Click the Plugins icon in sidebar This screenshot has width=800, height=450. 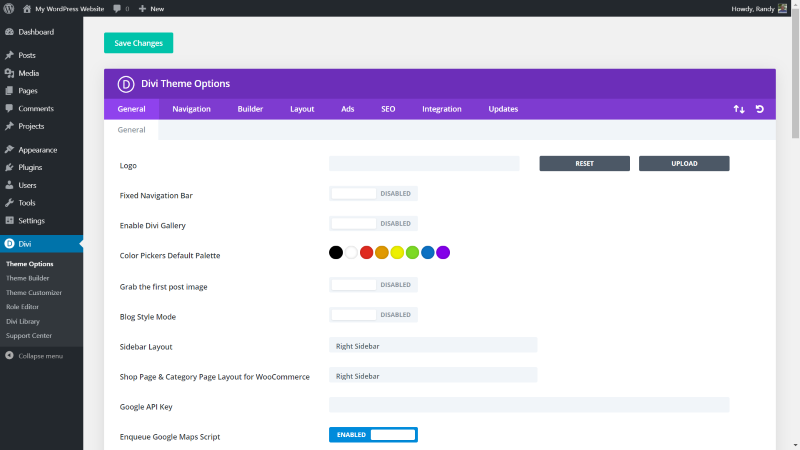coord(9,167)
